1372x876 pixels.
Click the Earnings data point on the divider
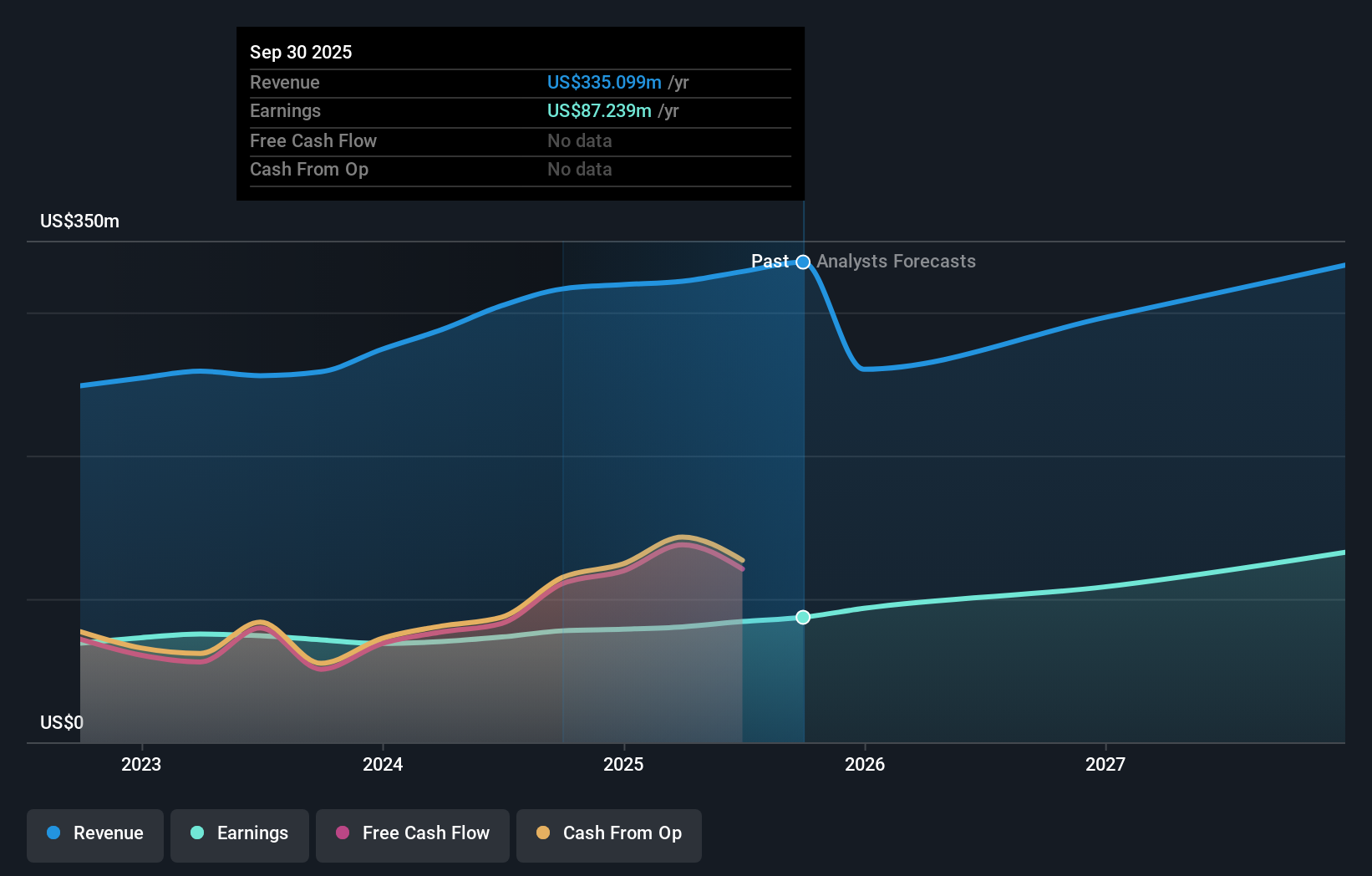(803, 618)
